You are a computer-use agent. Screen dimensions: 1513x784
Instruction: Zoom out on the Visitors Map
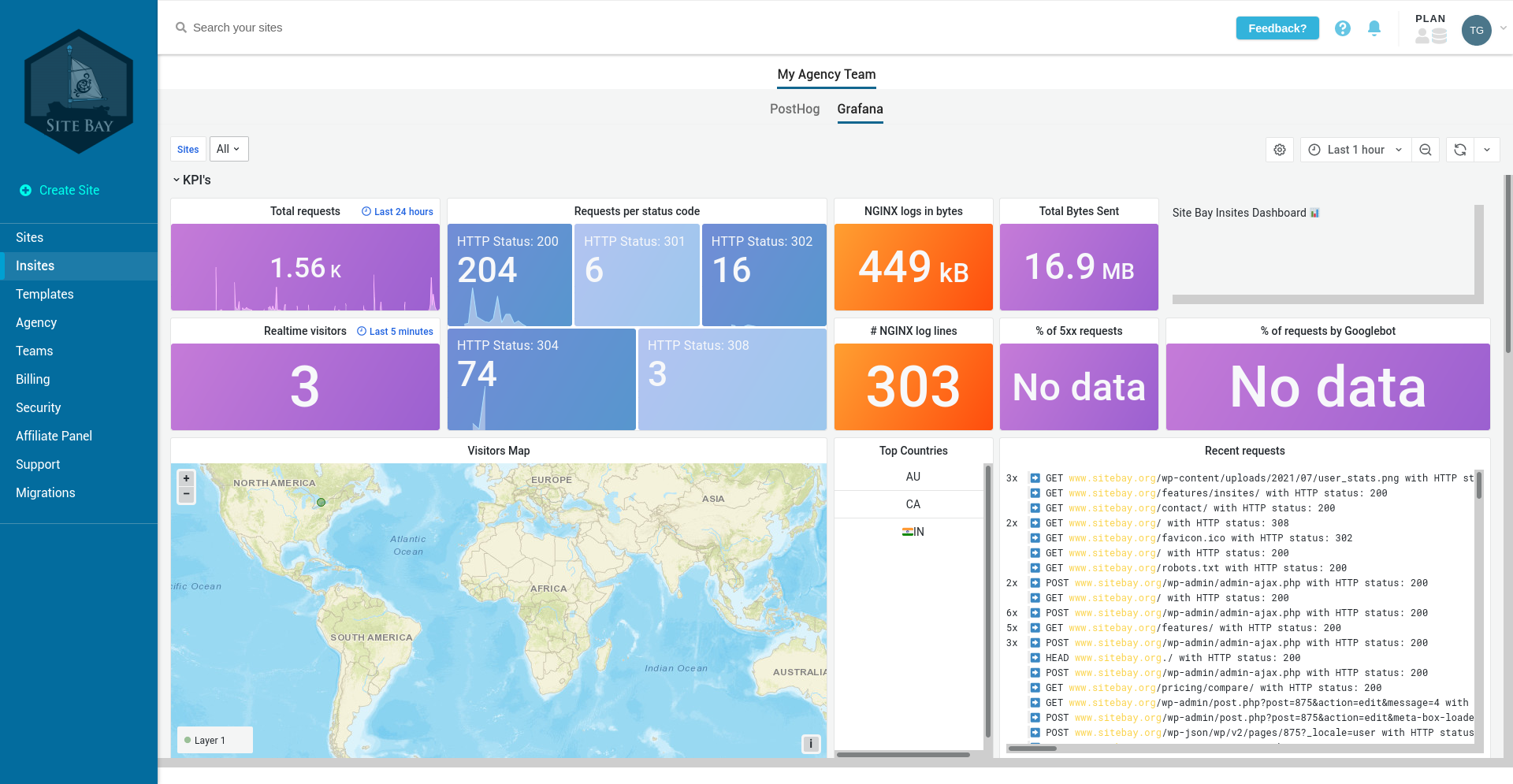(x=187, y=495)
